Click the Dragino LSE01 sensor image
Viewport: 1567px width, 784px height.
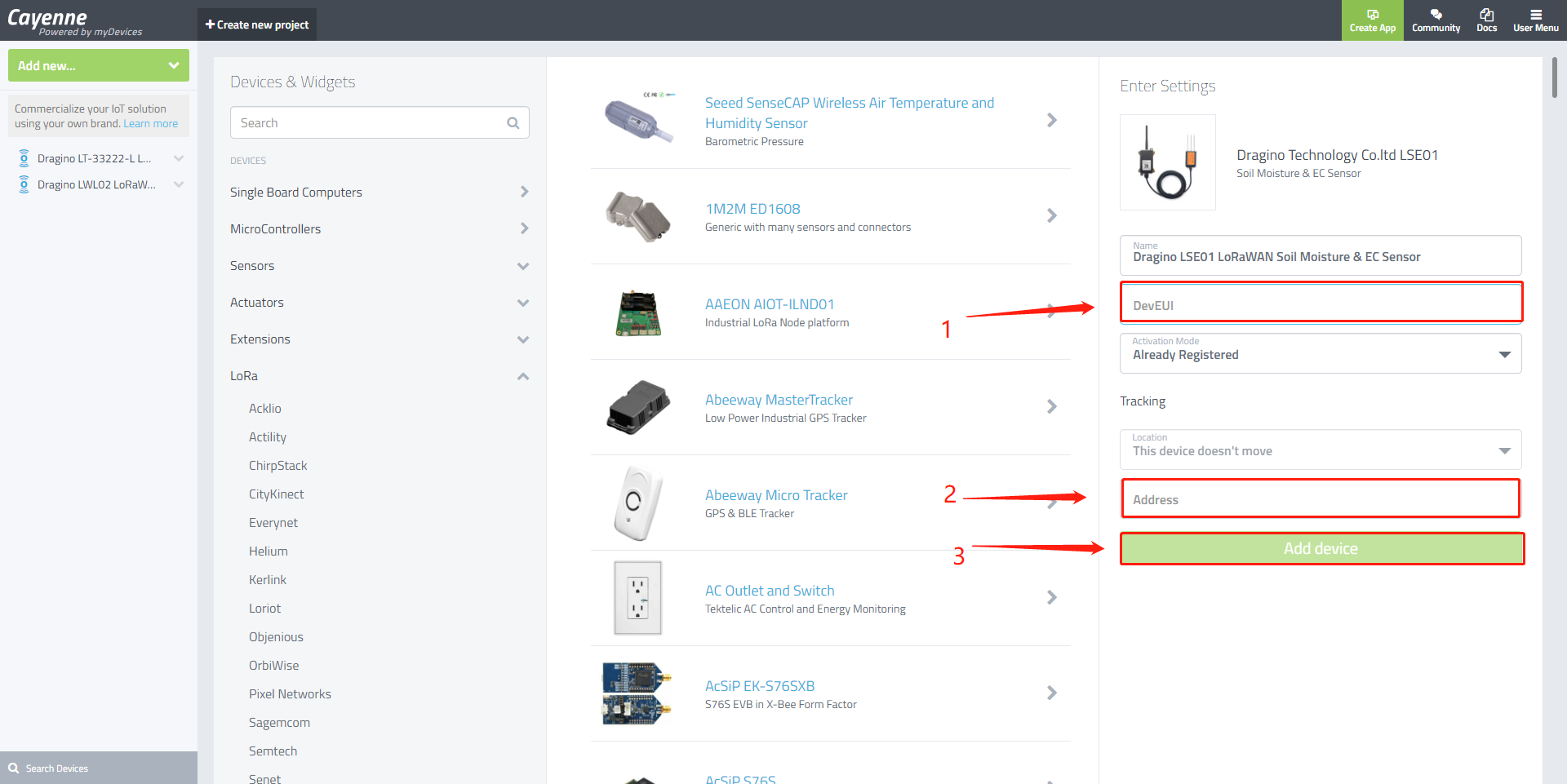coord(1168,162)
